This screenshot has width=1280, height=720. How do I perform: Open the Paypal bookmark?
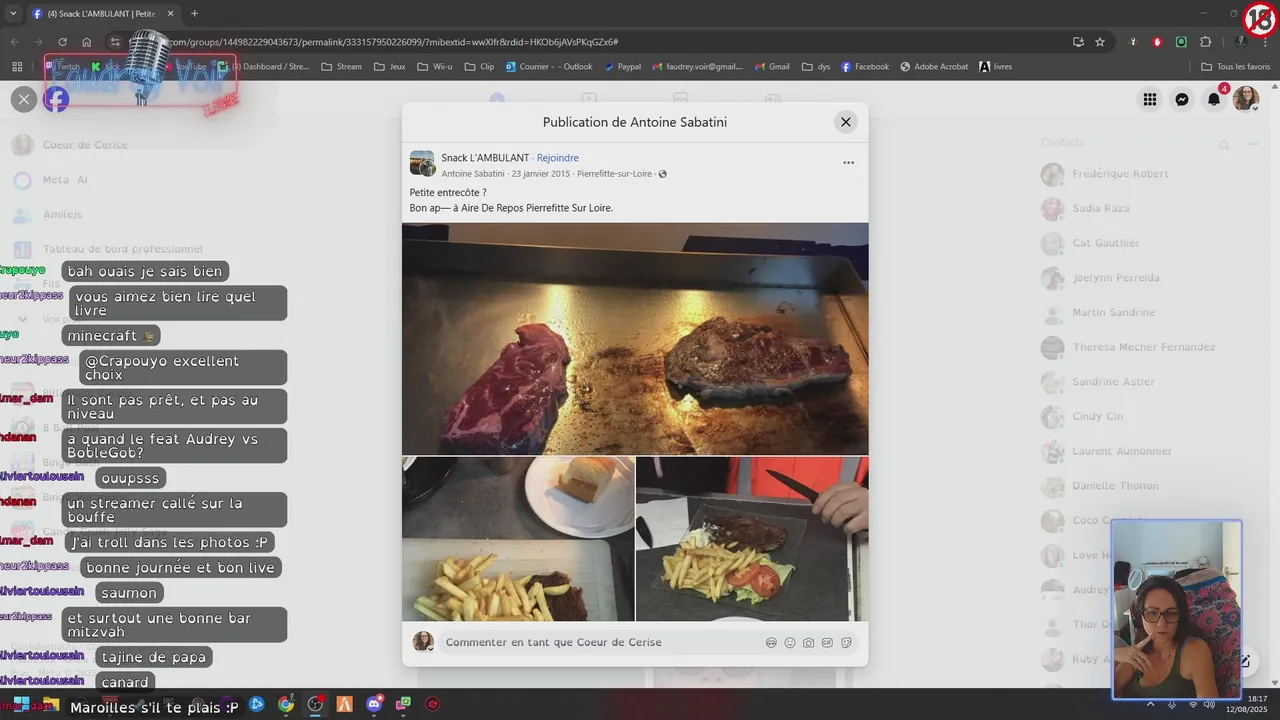(622, 67)
